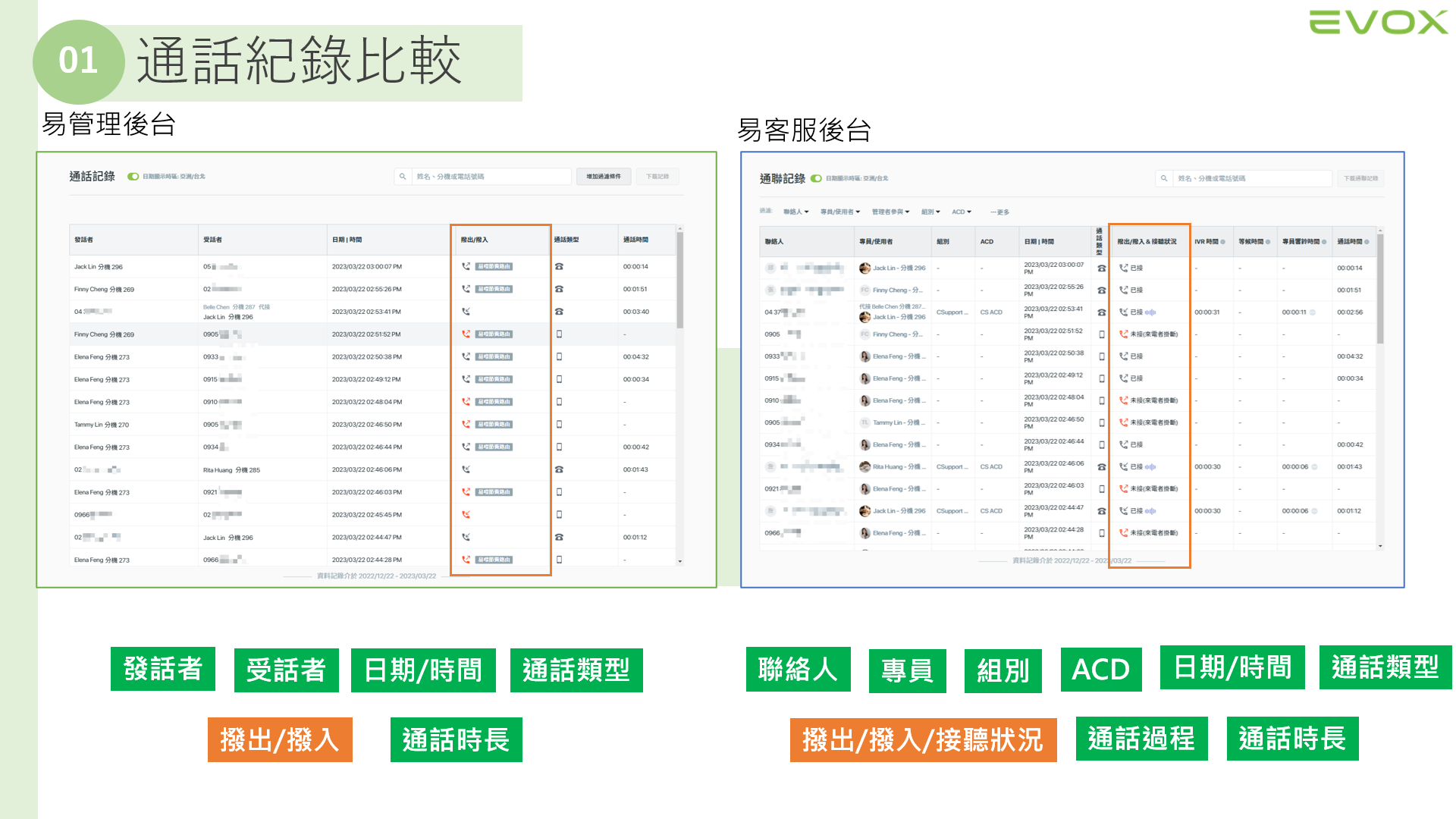Open the 組別 filter dropdown
Viewport: 1456px width, 819px height.
930,212
